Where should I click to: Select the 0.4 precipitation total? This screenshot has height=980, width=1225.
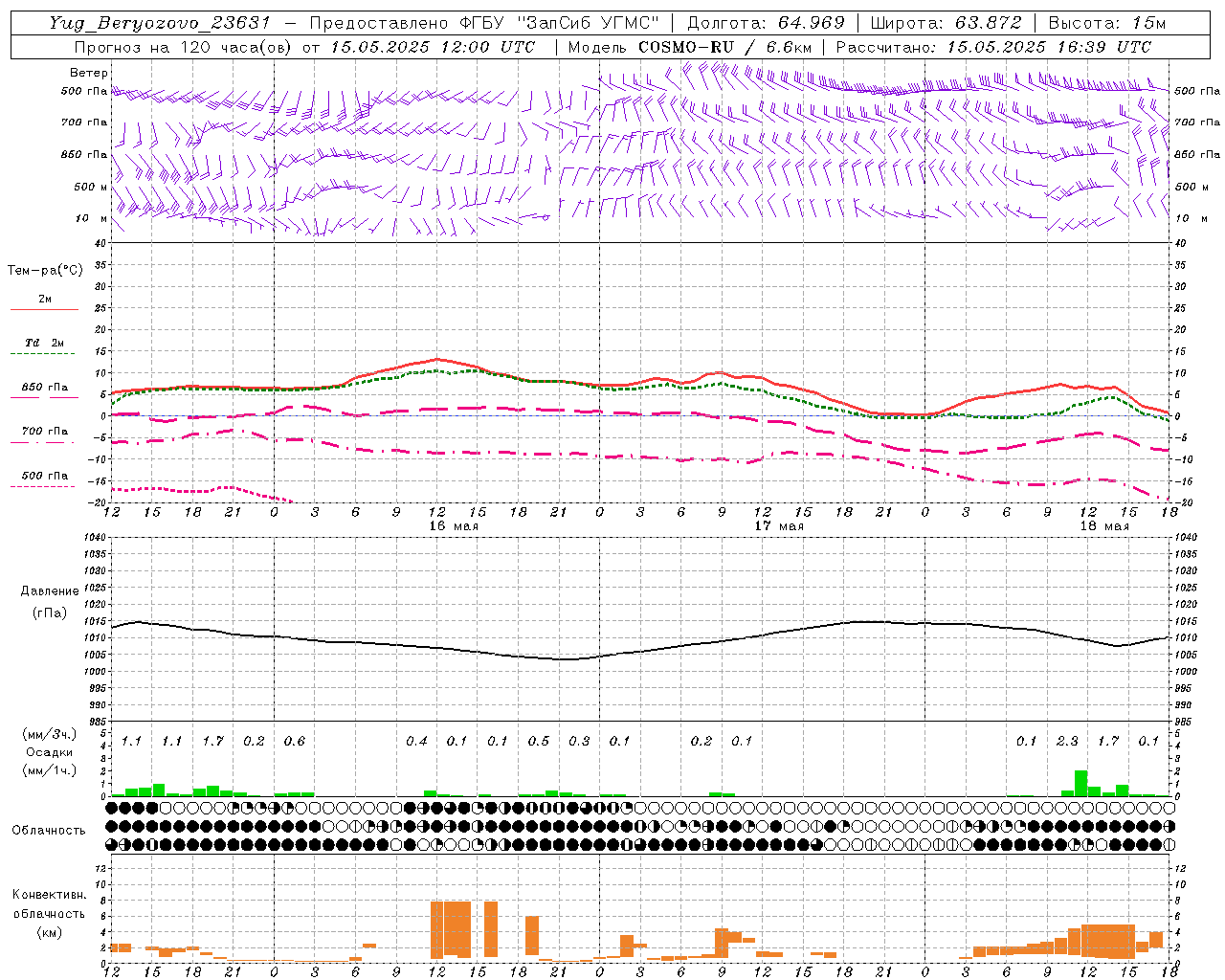tap(416, 741)
